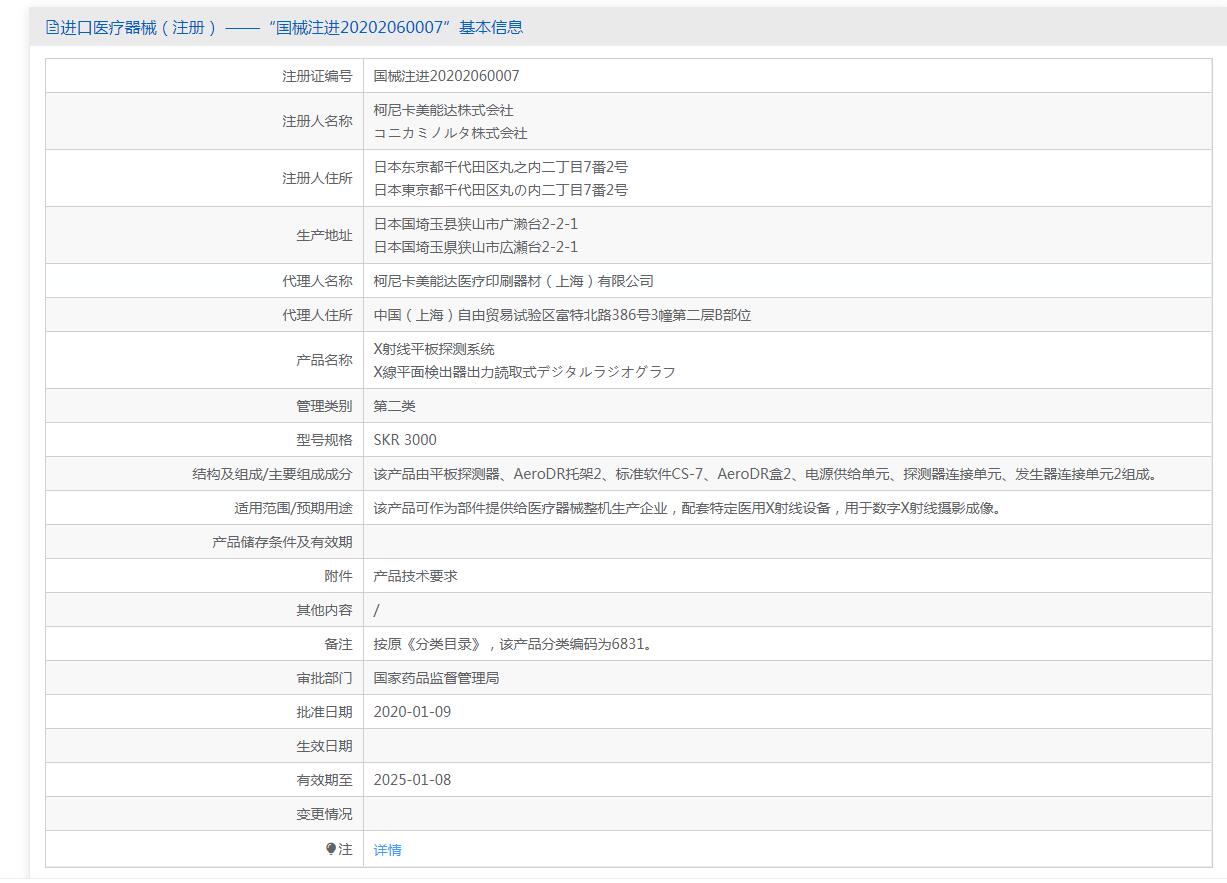Select expiry date 2025-01-08
This screenshot has height=883, width=1227.
point(412,780)
